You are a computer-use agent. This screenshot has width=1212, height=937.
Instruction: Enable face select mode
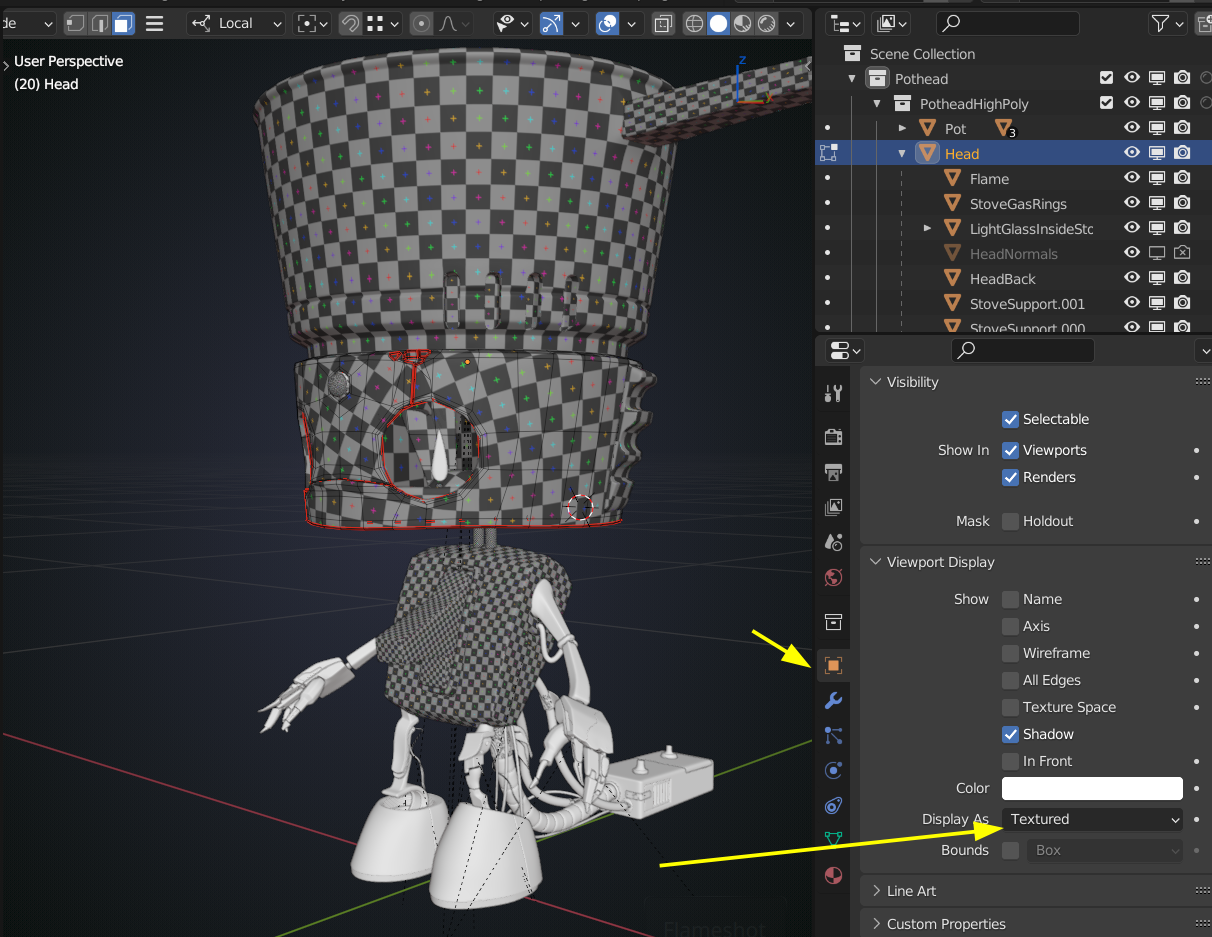[123, 23]
